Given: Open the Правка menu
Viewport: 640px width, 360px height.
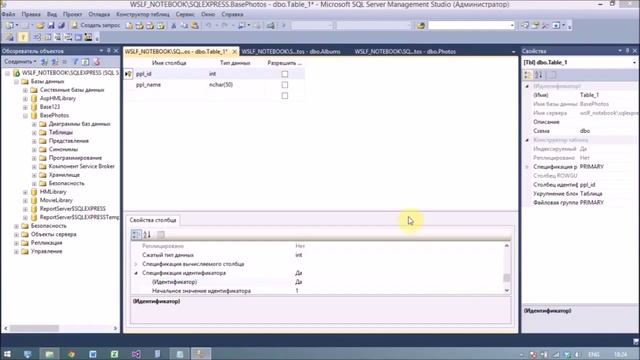Looking at the screenshot, I should (31, 14).
